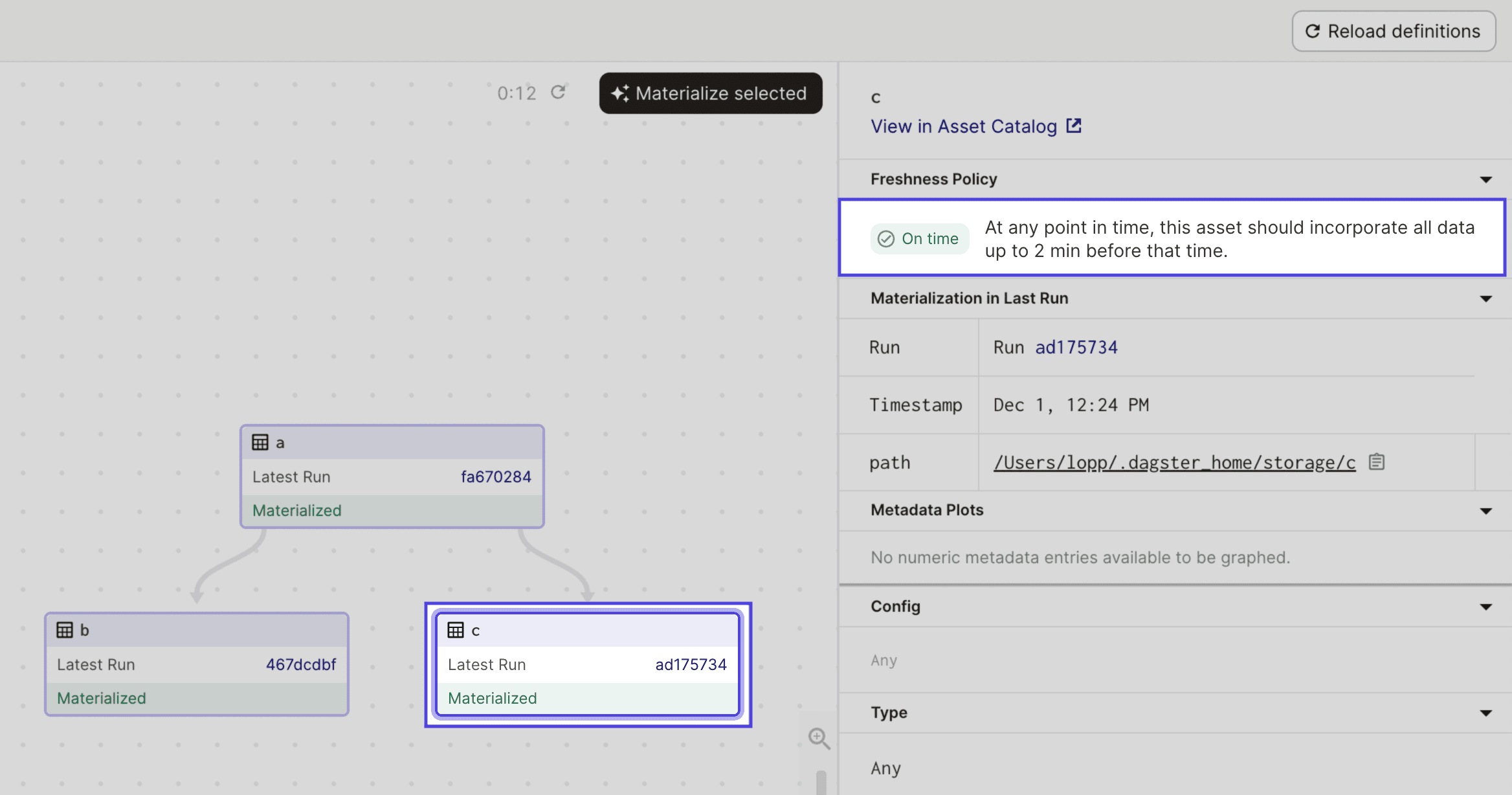Click the Dec 1, 12:24 PM timestamp value
This screenshot has width=1512, height=795.
1071,405
